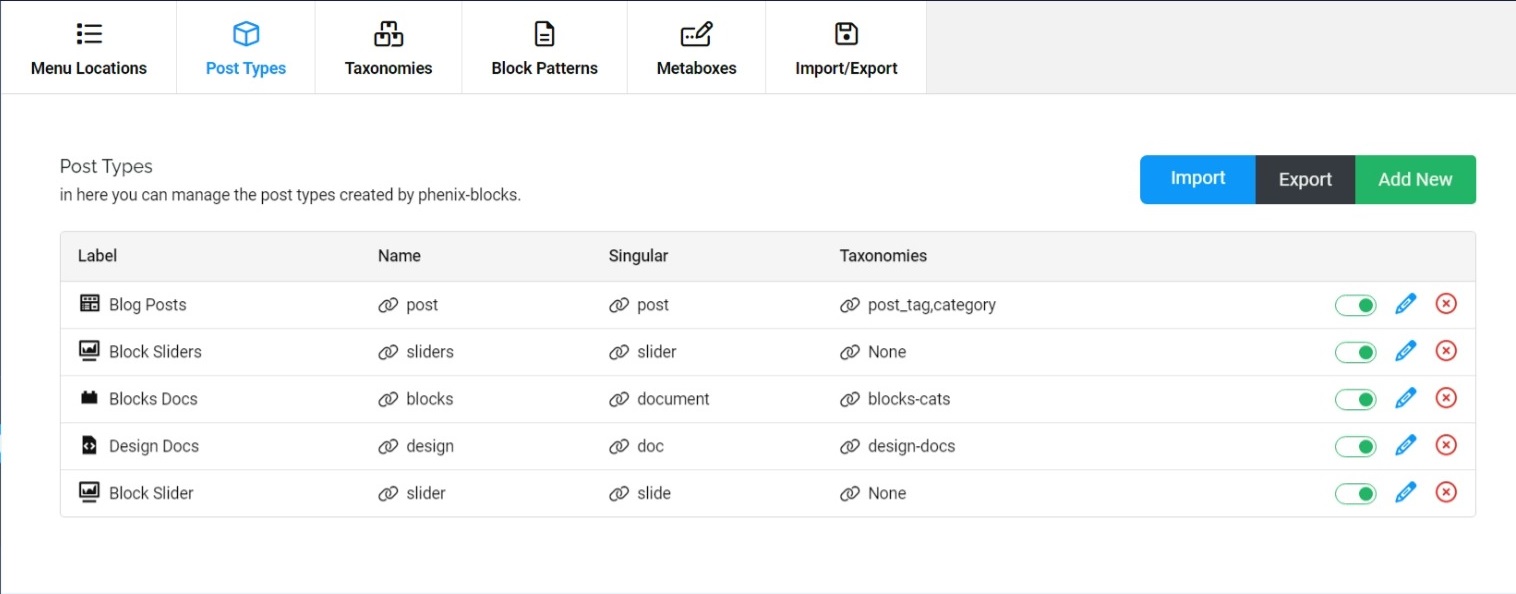The image size is (1516, 594).
Task: Click the blue Import button
Action: pos(1198,179)
